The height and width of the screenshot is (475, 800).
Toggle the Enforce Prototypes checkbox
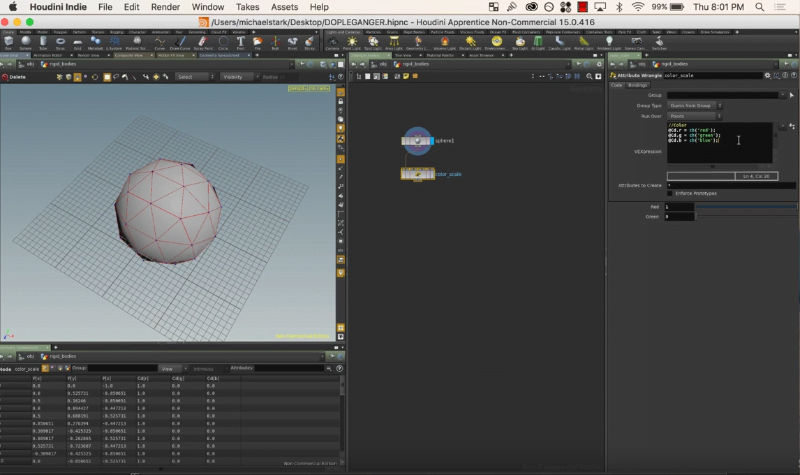tap(668, 193)
